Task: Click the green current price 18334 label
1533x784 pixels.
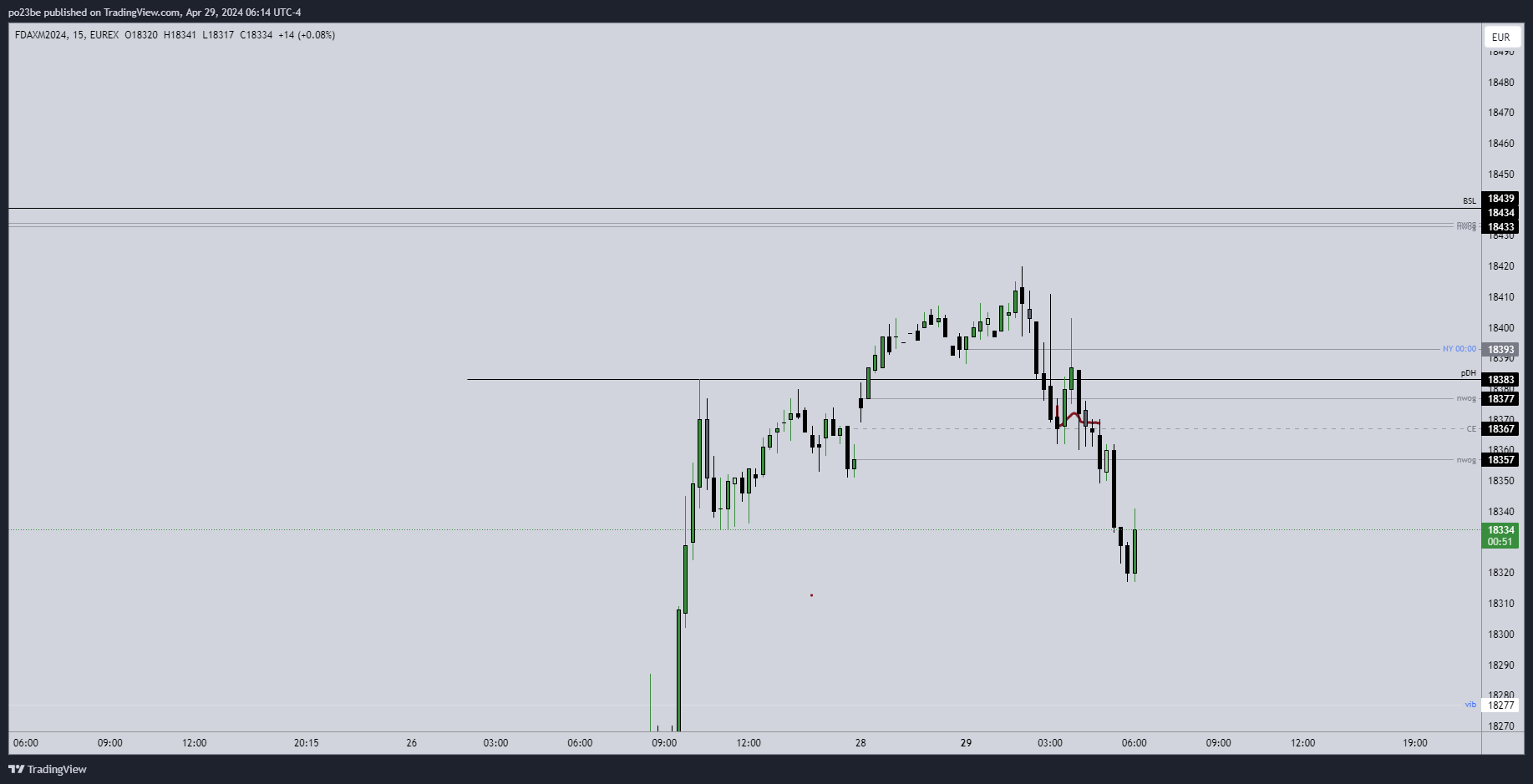Action: point(1500,530)
